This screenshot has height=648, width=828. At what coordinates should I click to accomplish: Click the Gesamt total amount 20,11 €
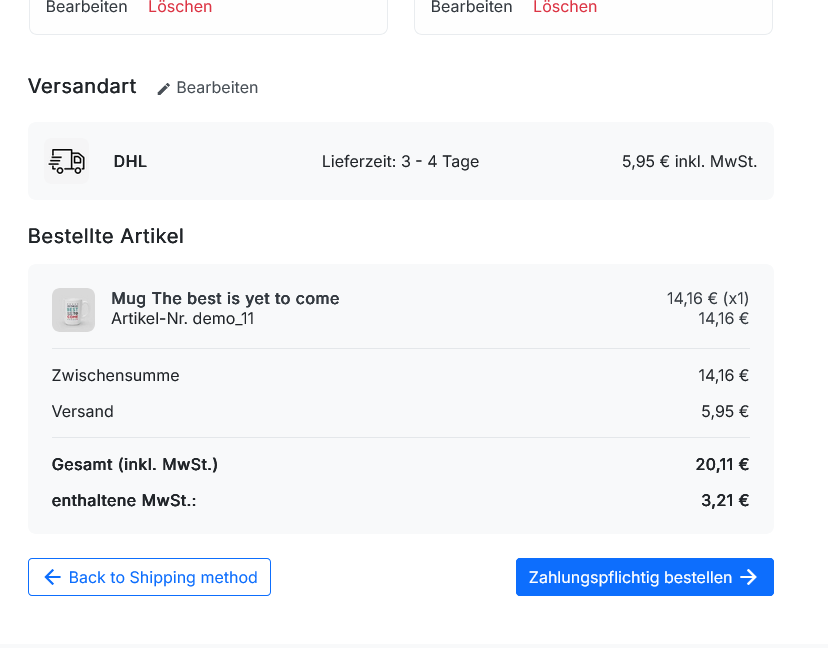pyautogui.click(x=722, y=464)
